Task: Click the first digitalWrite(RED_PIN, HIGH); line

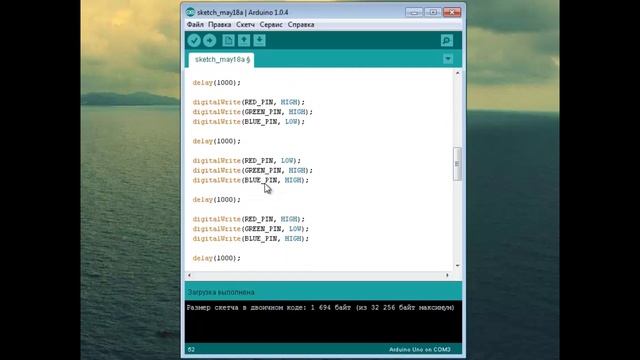Action: coord(249,102)
